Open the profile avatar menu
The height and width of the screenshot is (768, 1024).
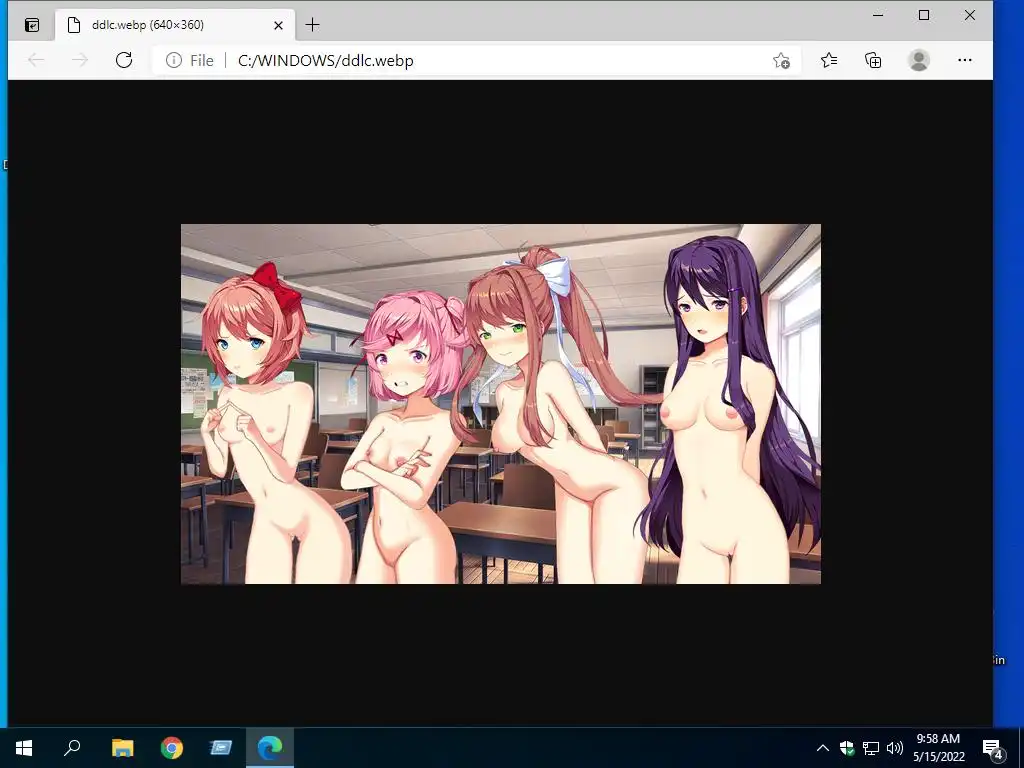919,60
